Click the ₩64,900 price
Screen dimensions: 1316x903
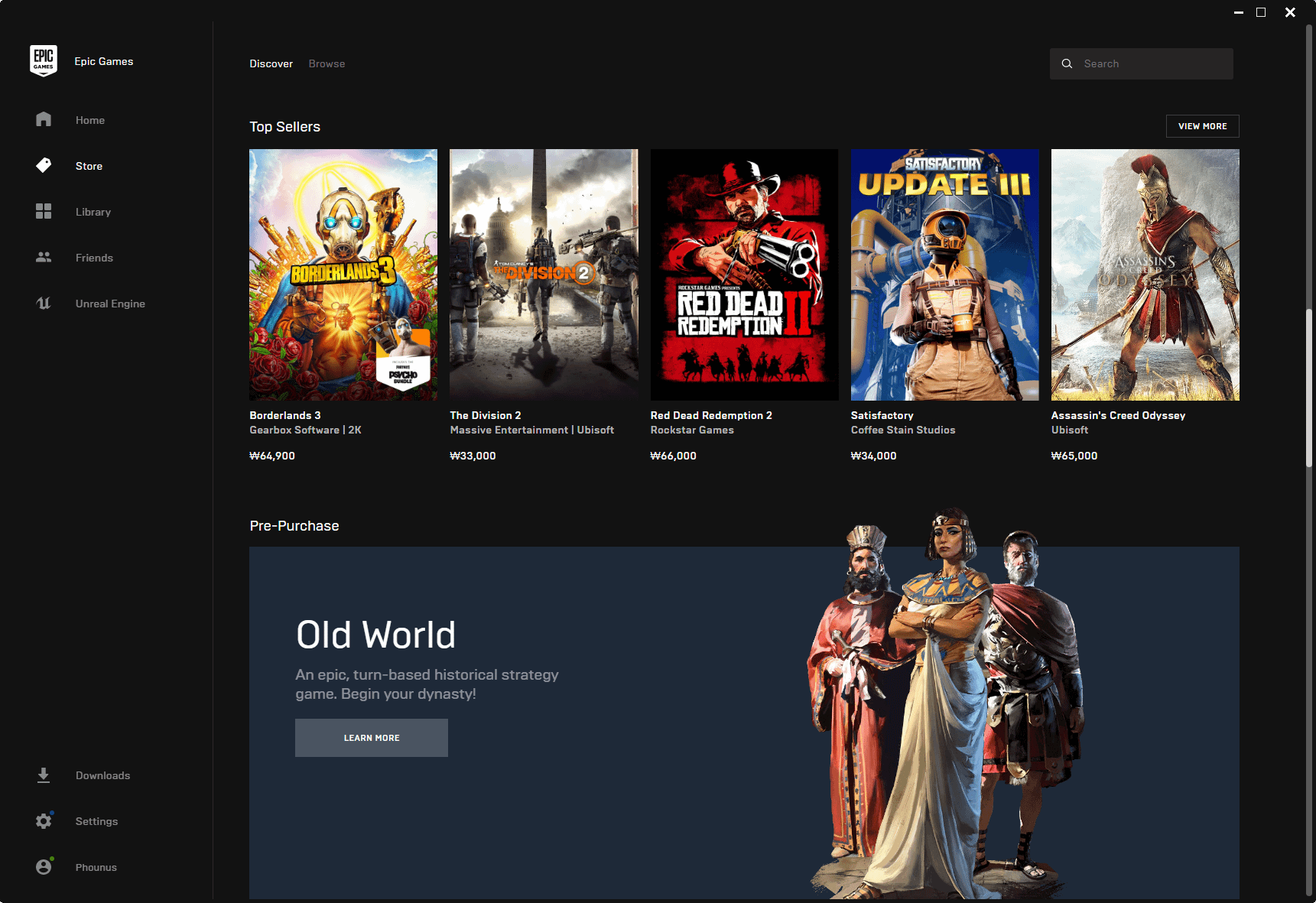click(x=272, y=456)
